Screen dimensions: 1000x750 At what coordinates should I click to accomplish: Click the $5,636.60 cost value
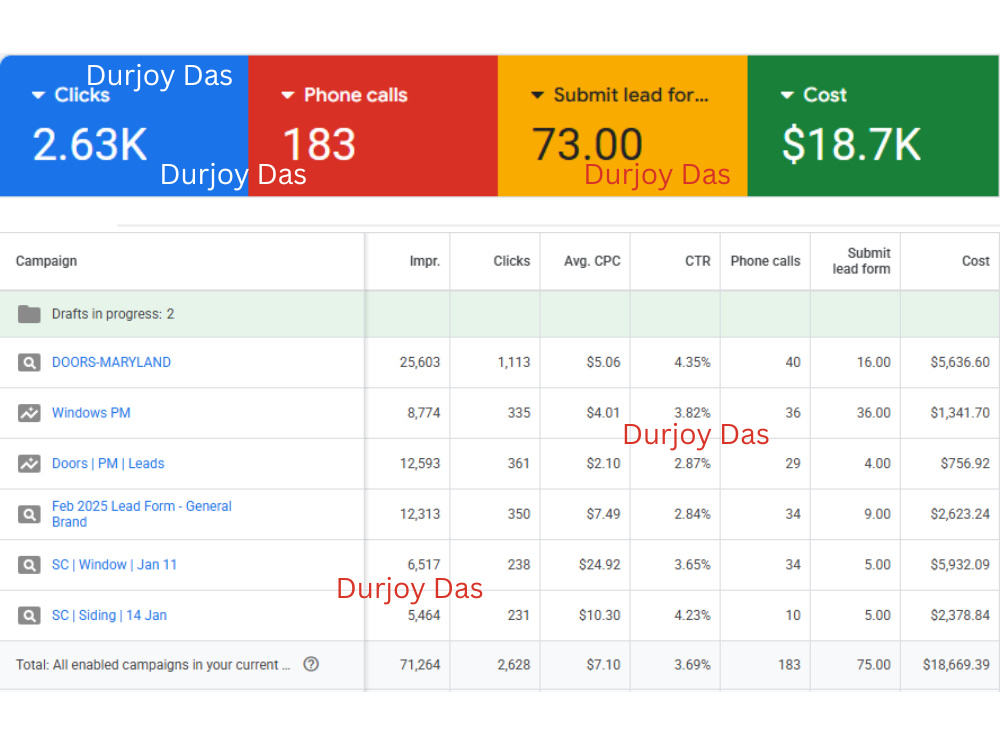pos(960,362)
